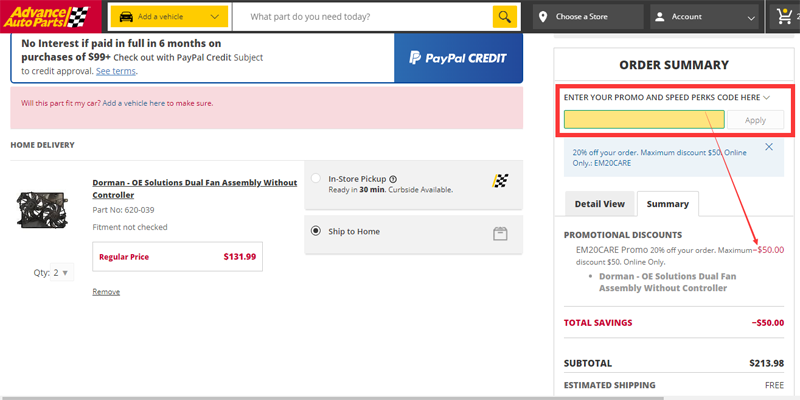Screen dimensions: 800x400
Task: Click the yellow car vehicle icon
Action: point(125,17)
